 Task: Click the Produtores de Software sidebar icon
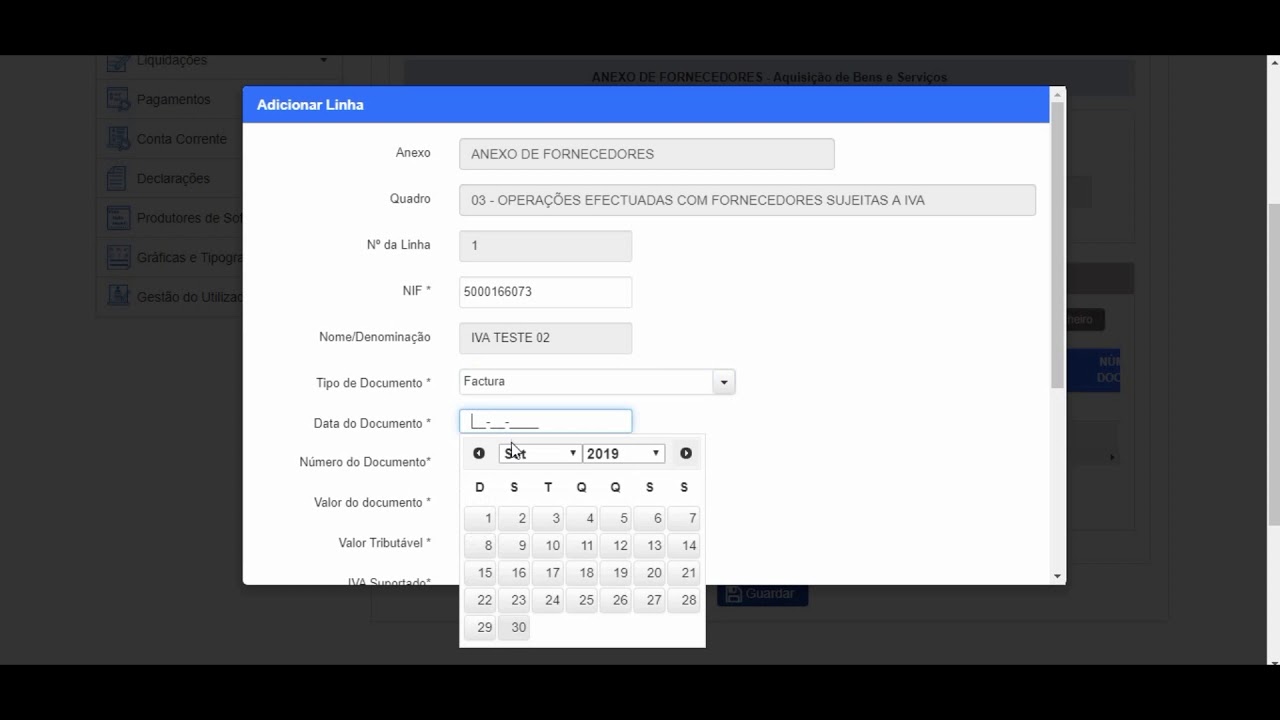tap(119, 218)
